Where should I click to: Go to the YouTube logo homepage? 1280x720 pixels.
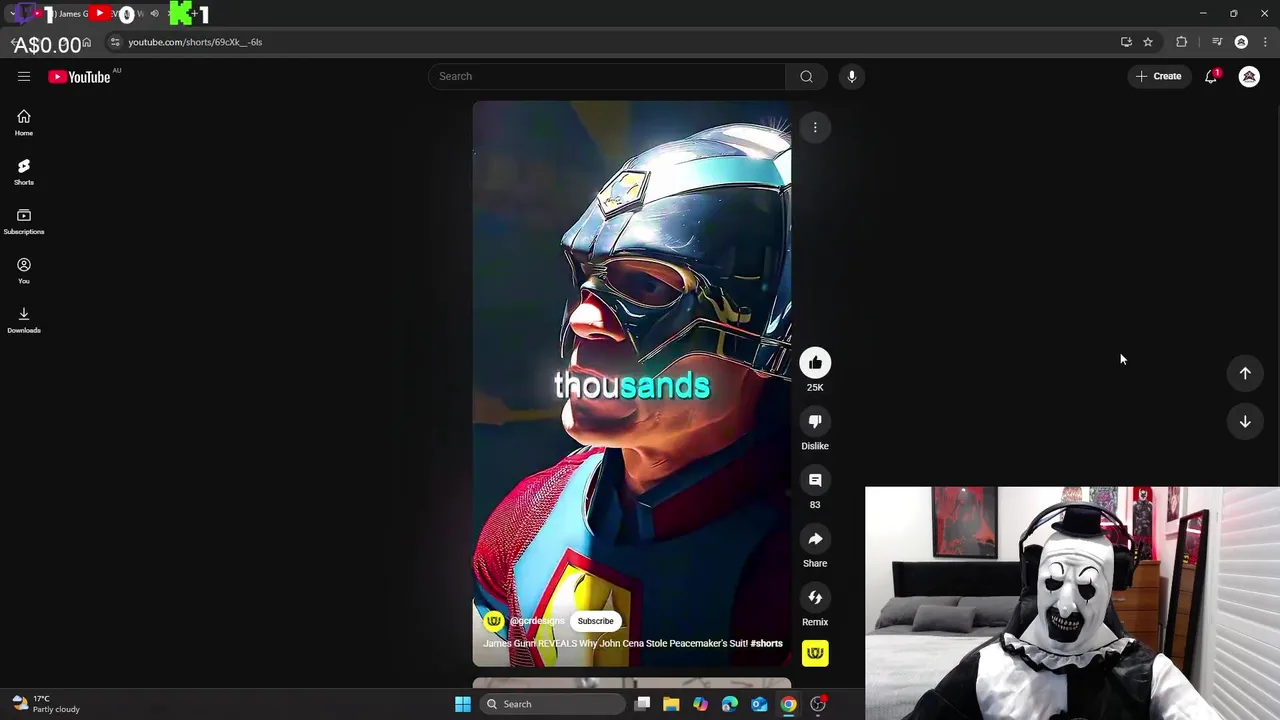coord(79,77)
